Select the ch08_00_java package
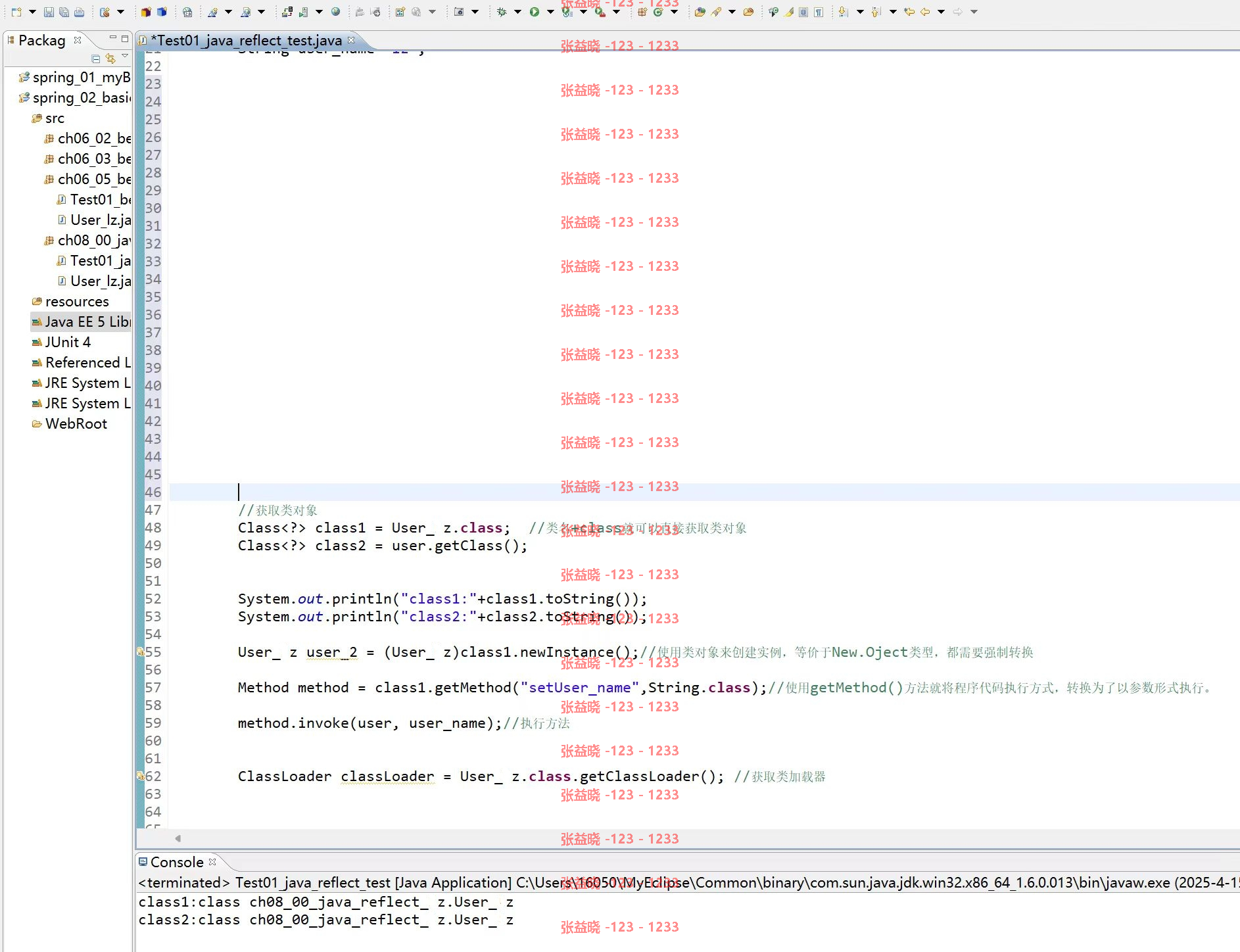 [87, 241]
